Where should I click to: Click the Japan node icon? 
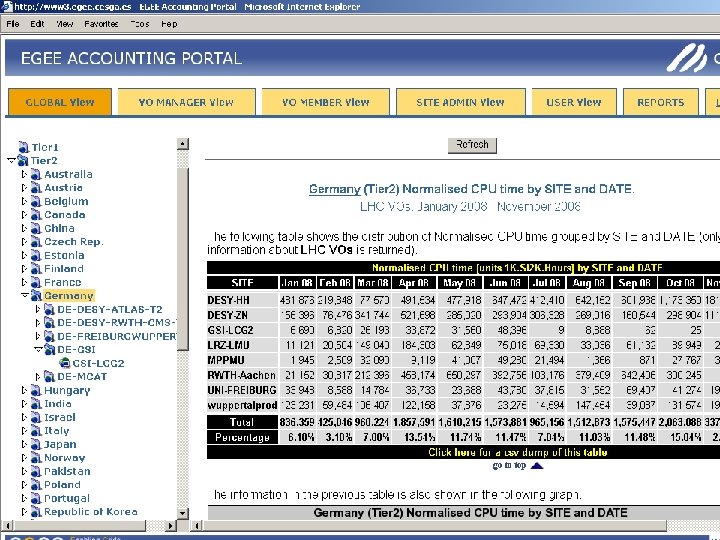[x=36, y=444]
